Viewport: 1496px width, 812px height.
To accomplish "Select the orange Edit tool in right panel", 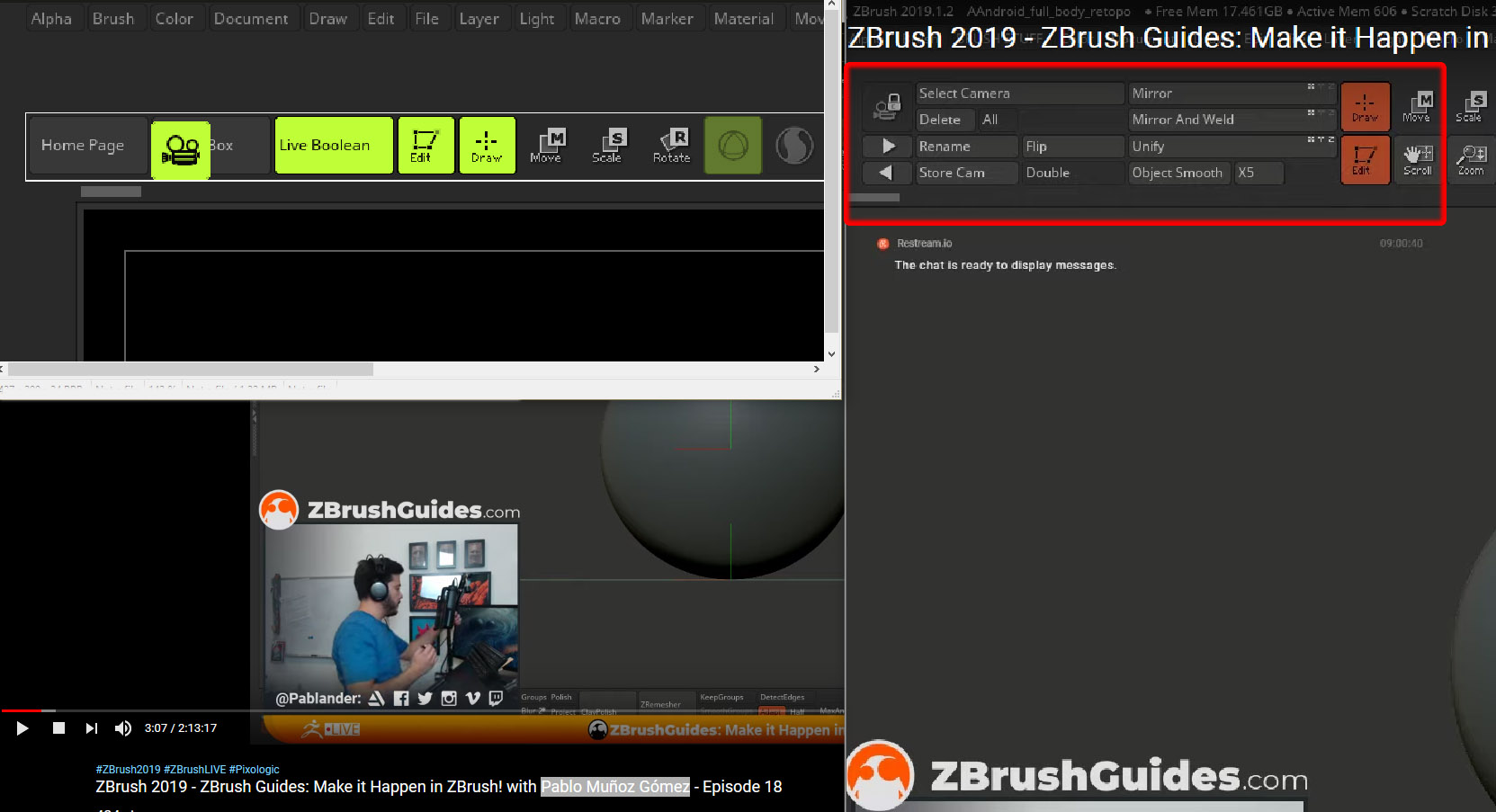I will (x=1365, y=159).
